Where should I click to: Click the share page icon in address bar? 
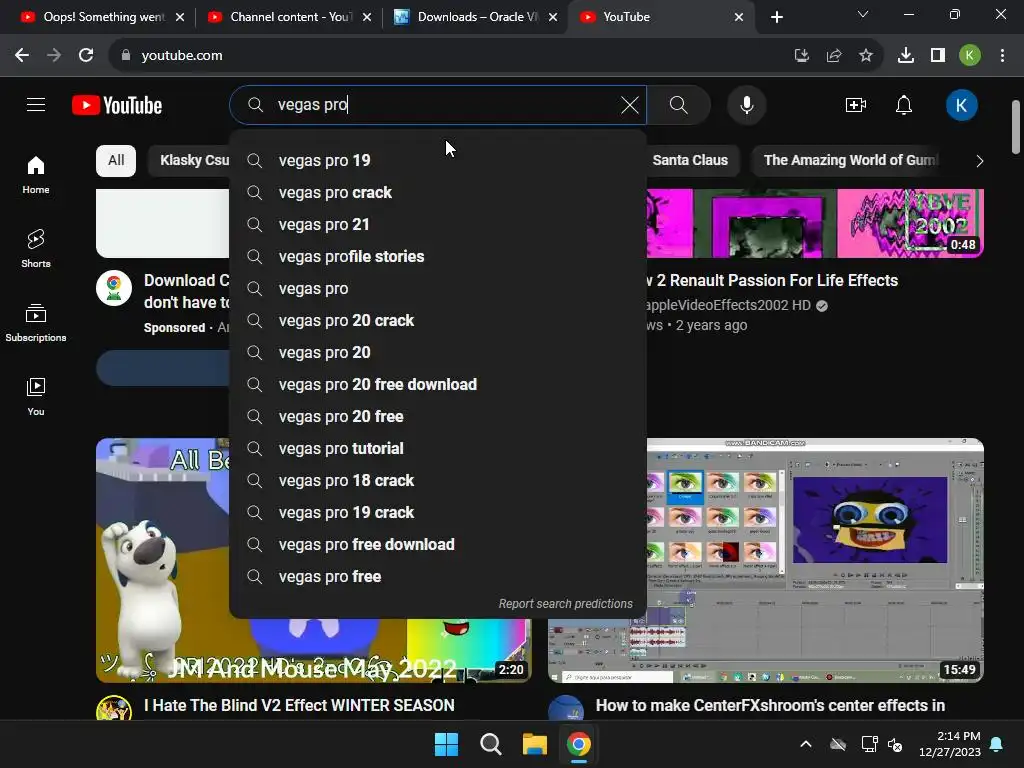[834, 56]
